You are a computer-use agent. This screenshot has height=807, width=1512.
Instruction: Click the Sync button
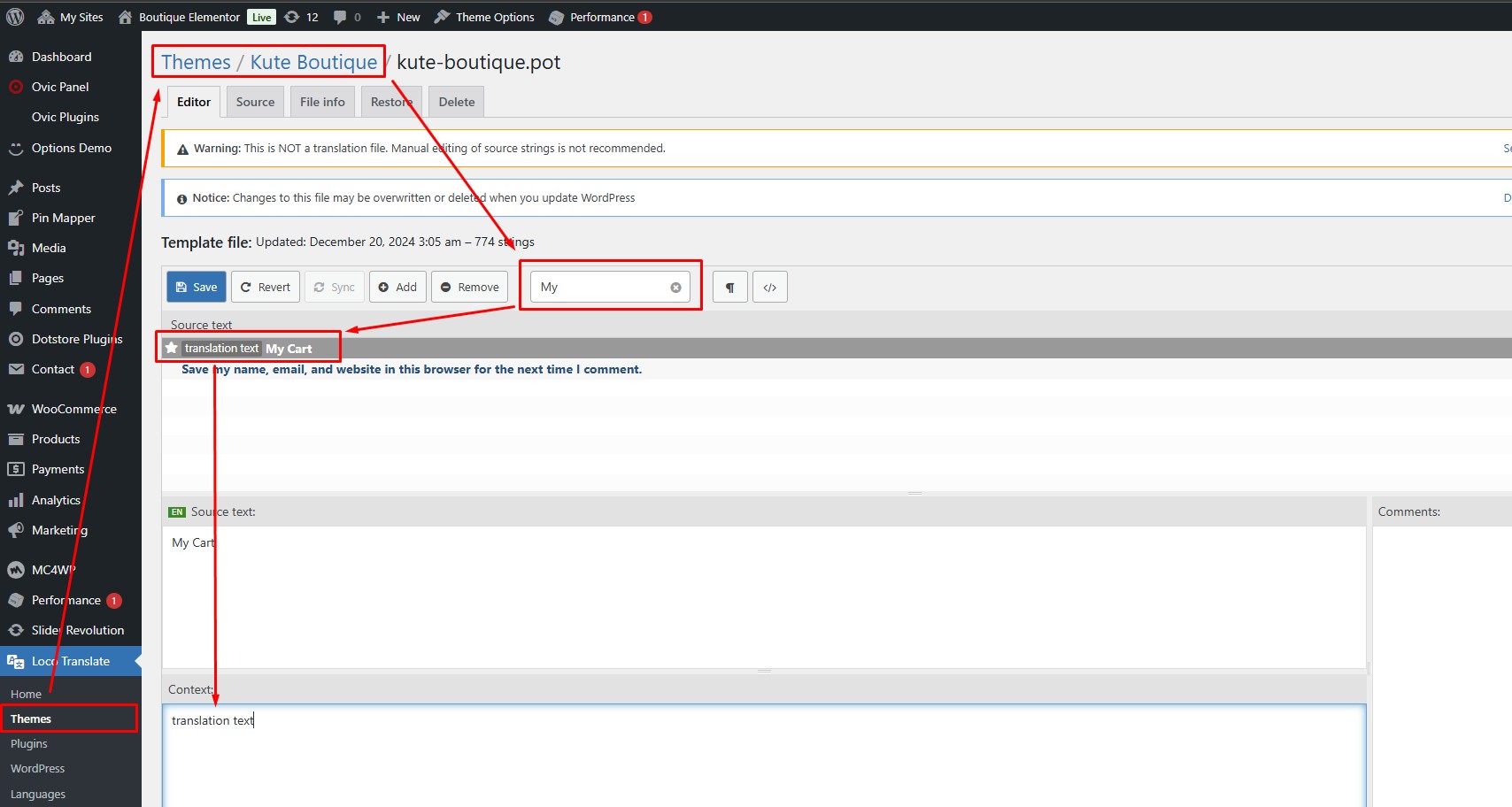(335, 287)
